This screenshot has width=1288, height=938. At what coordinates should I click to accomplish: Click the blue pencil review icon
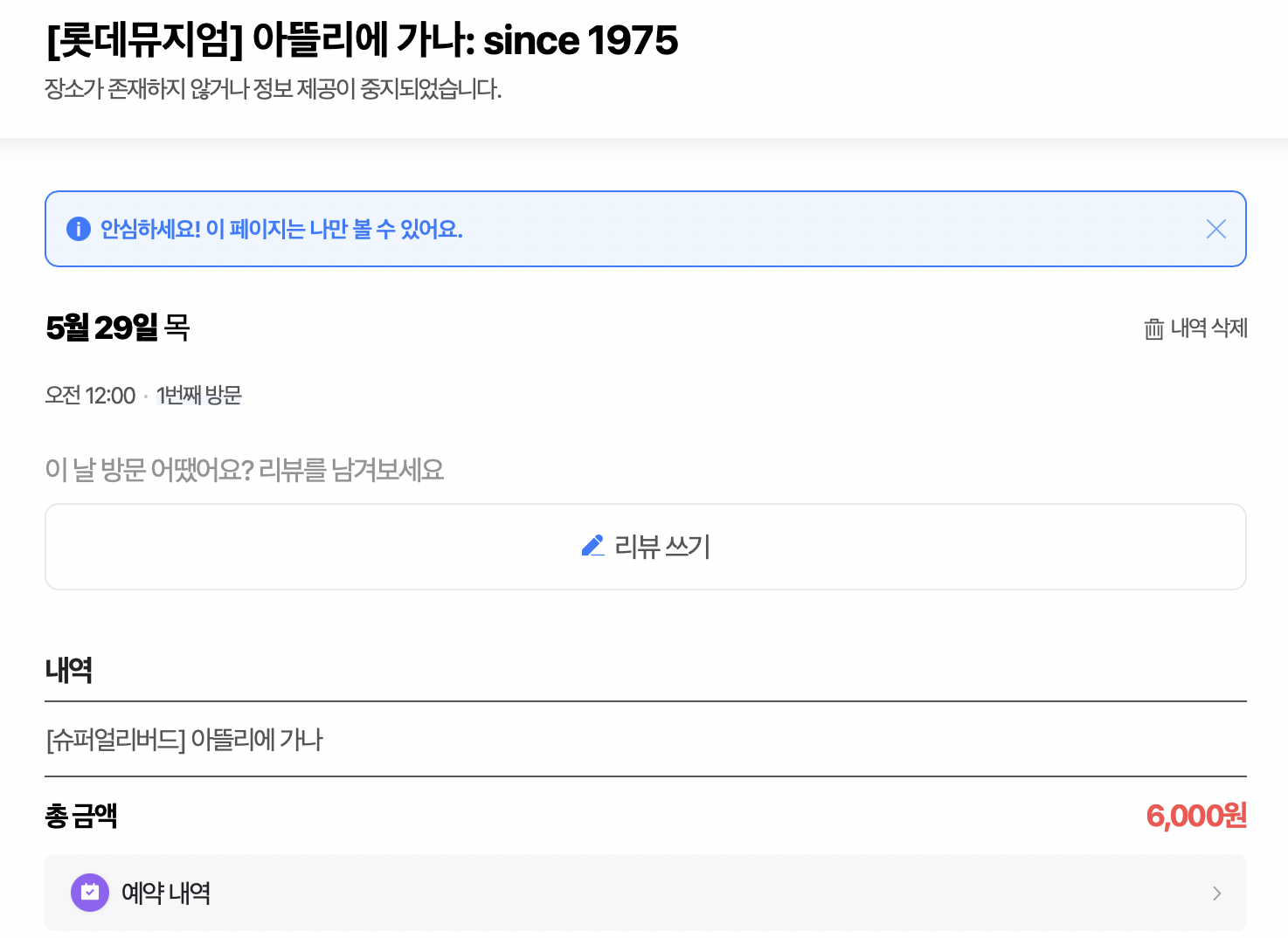592,546
